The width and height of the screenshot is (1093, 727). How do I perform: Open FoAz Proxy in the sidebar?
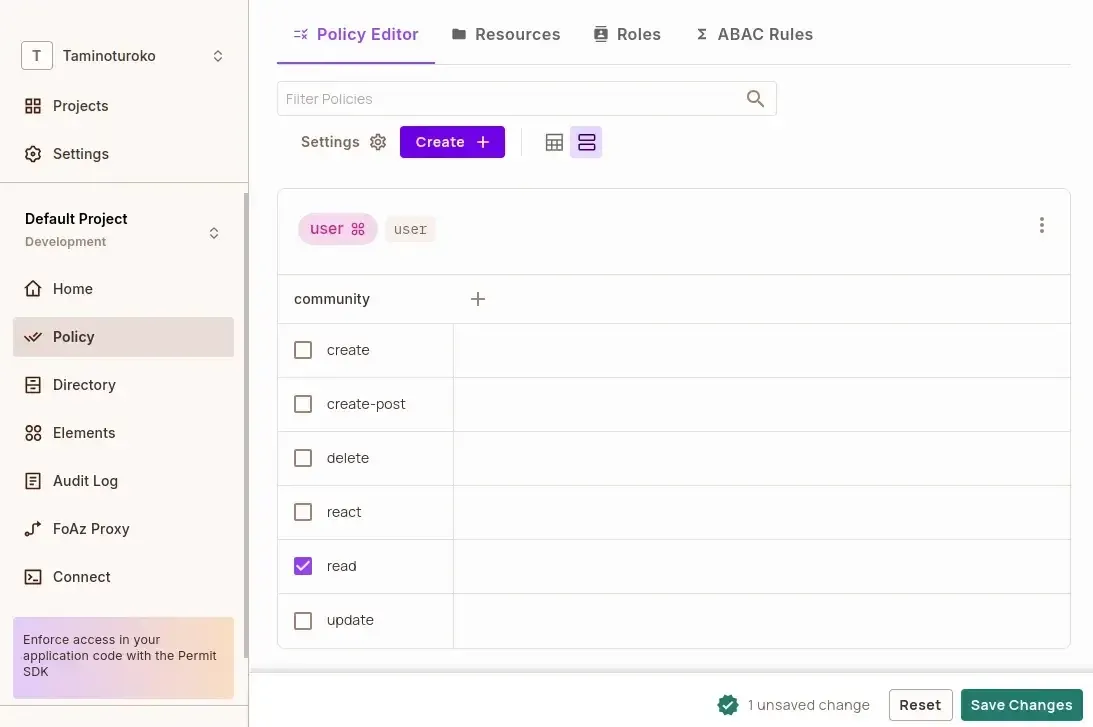(x=91, y=529)
